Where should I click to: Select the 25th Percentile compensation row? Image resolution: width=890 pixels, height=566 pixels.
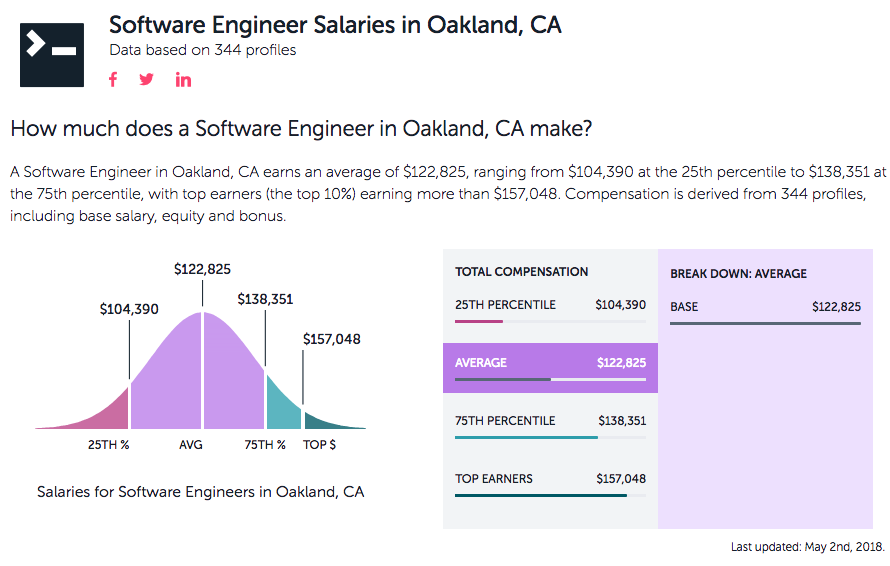[x=550, y=310]
